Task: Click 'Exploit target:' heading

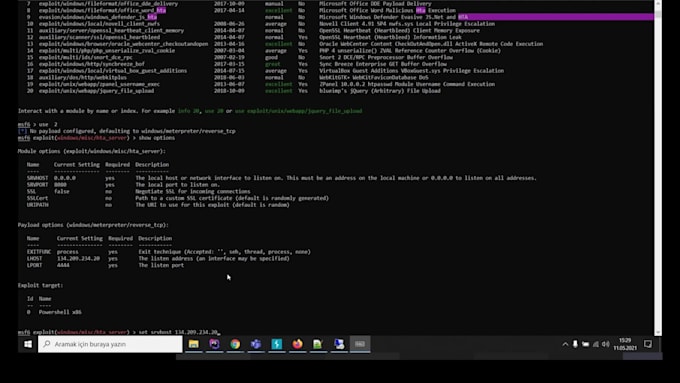Action: coord(40,285)
